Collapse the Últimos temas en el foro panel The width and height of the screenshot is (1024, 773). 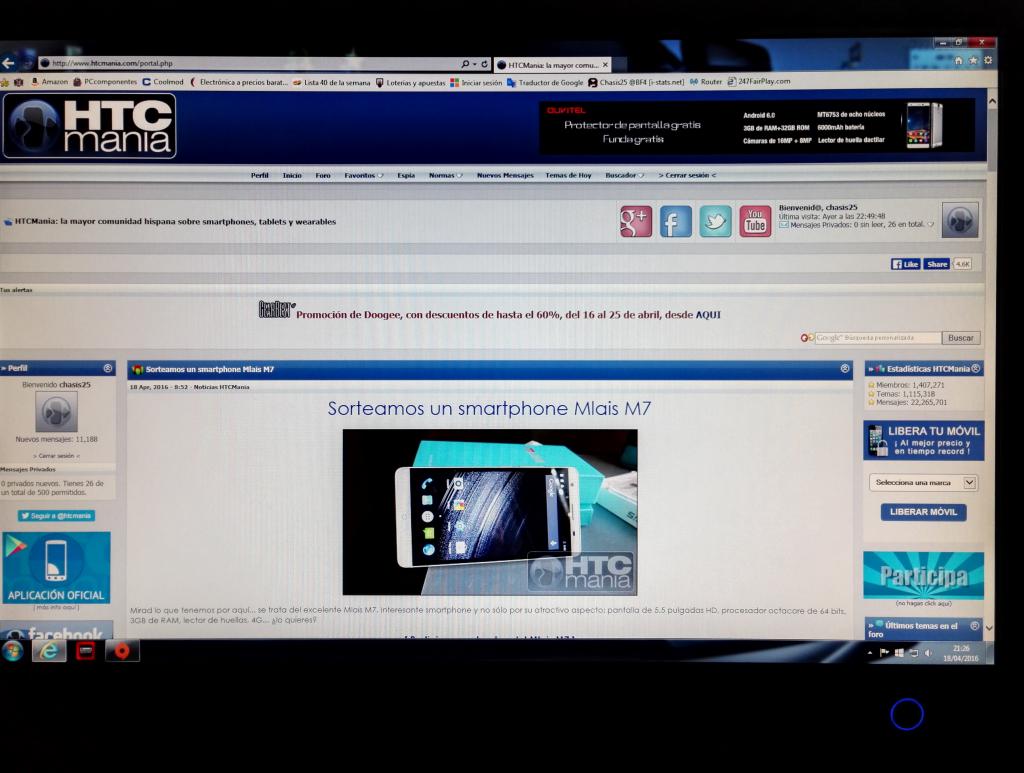[x=974, y=625]
